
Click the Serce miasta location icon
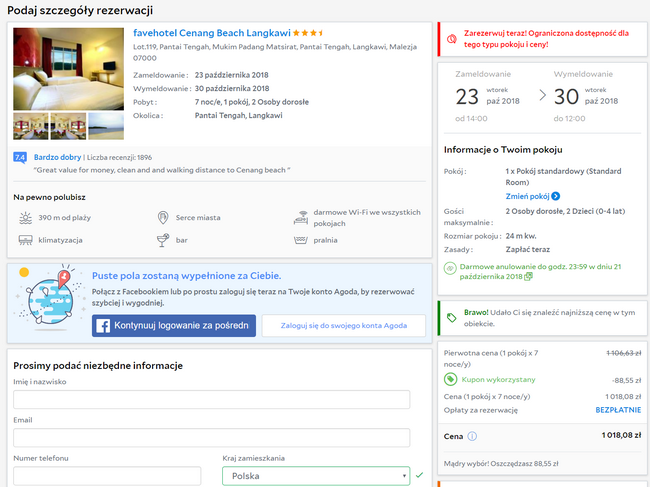coord(163,218)
